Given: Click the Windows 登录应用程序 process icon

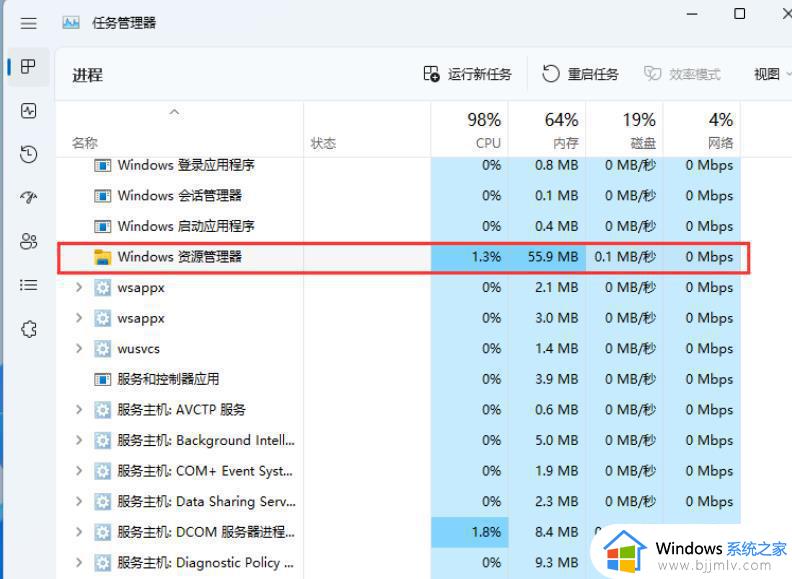Looking at the screenshot, I should (103, 165).
